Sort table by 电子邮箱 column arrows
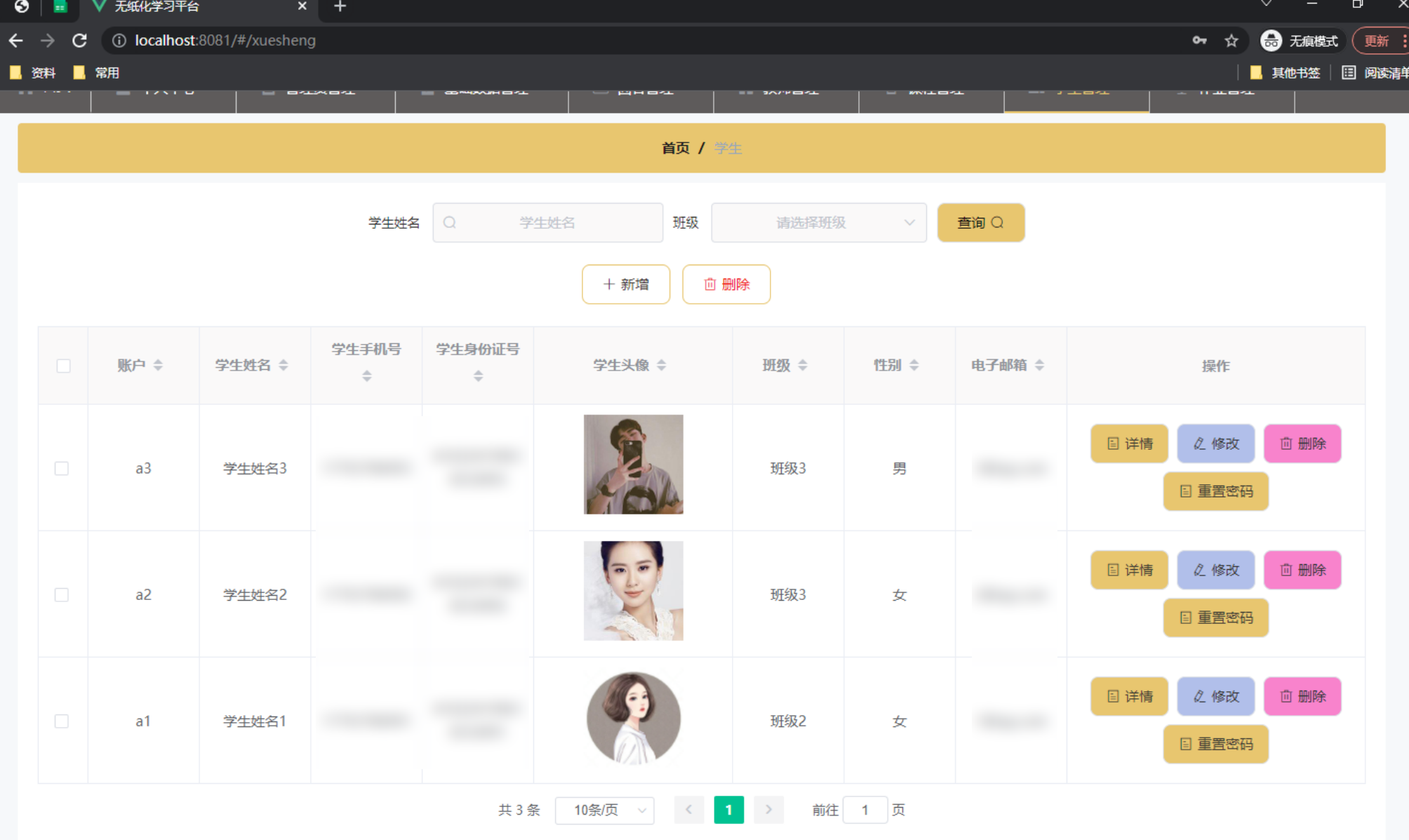The height and width of the screenshot is (840, 1409). 1040,365
